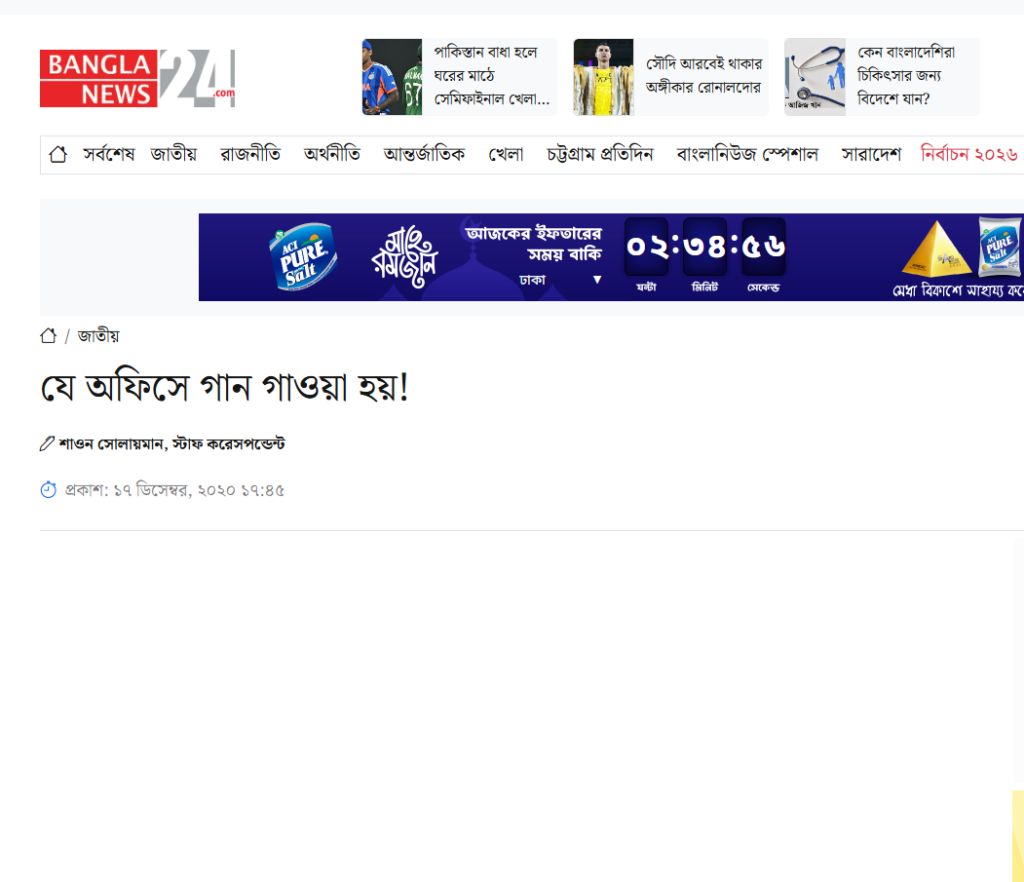Navigate to the খেলা section
The width and height of the screenshot is (1024, 882).
(x=506, y=154)
